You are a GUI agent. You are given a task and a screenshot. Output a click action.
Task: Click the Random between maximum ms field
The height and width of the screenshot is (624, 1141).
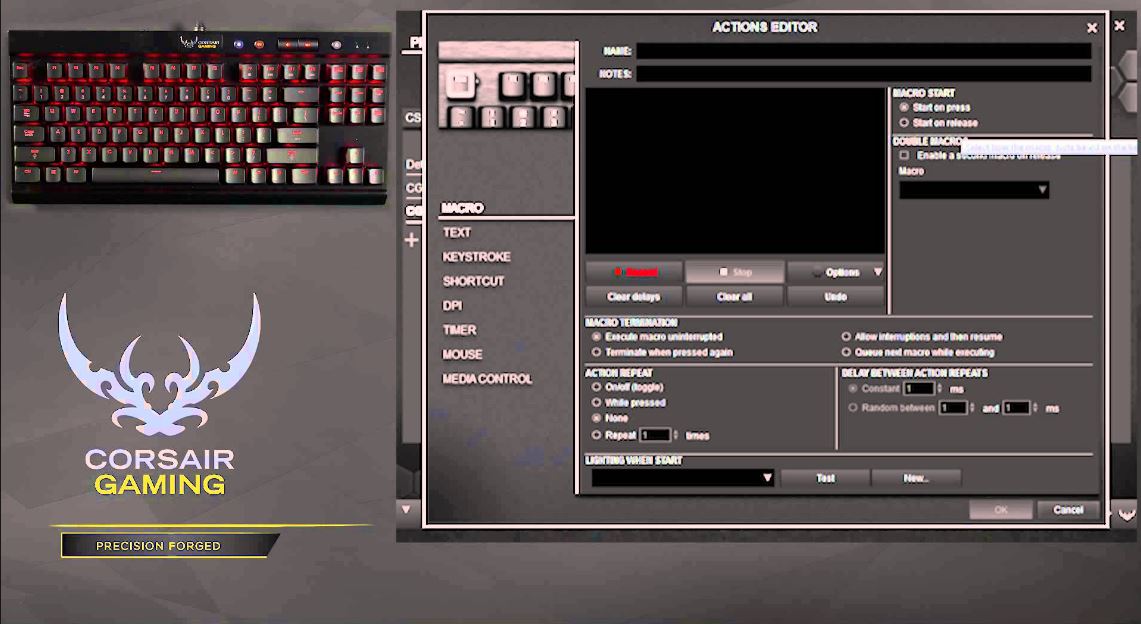pyautogui.click(x=1017, y=408)
